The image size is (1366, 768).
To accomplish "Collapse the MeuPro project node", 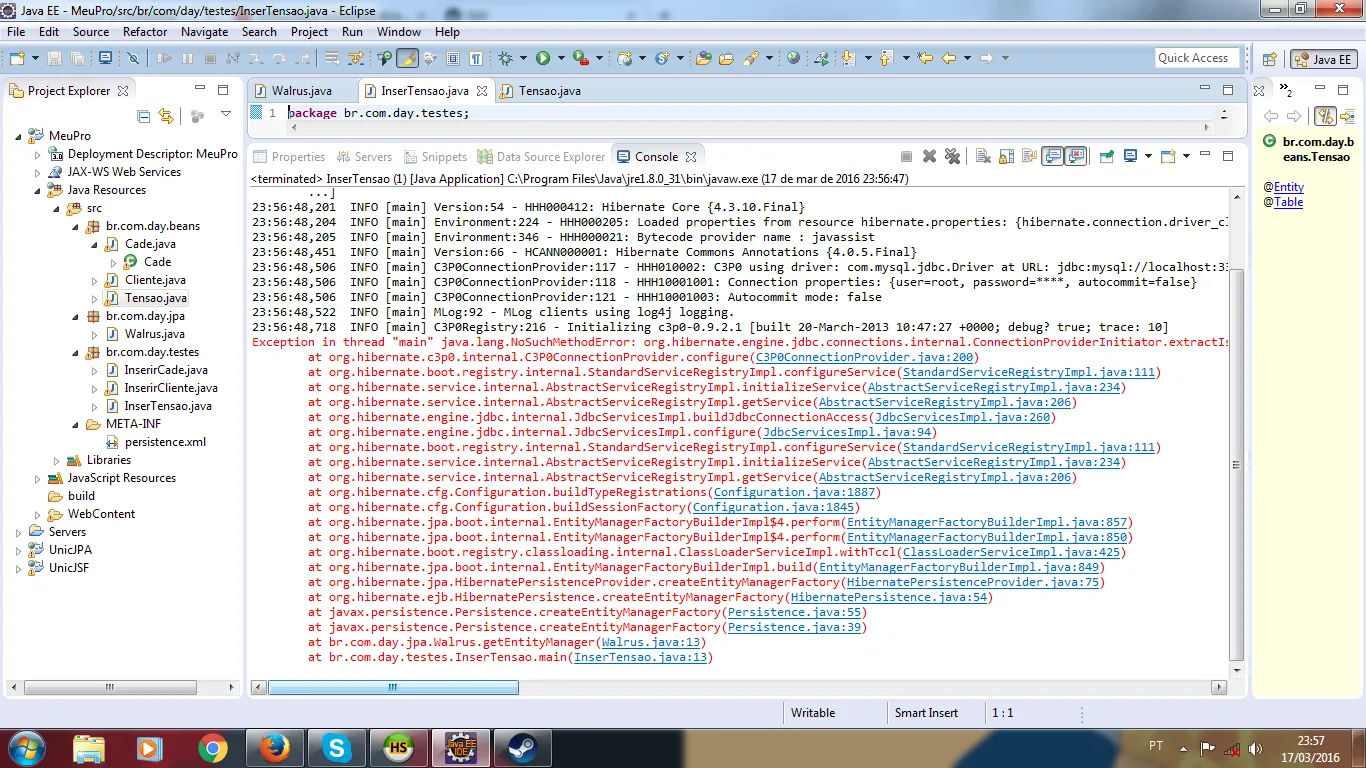I will pos(19,136).
